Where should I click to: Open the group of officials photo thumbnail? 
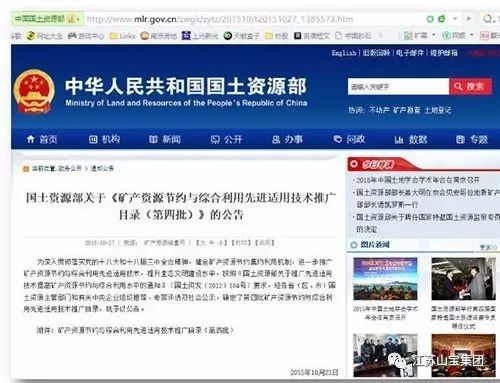pos(385,355)
